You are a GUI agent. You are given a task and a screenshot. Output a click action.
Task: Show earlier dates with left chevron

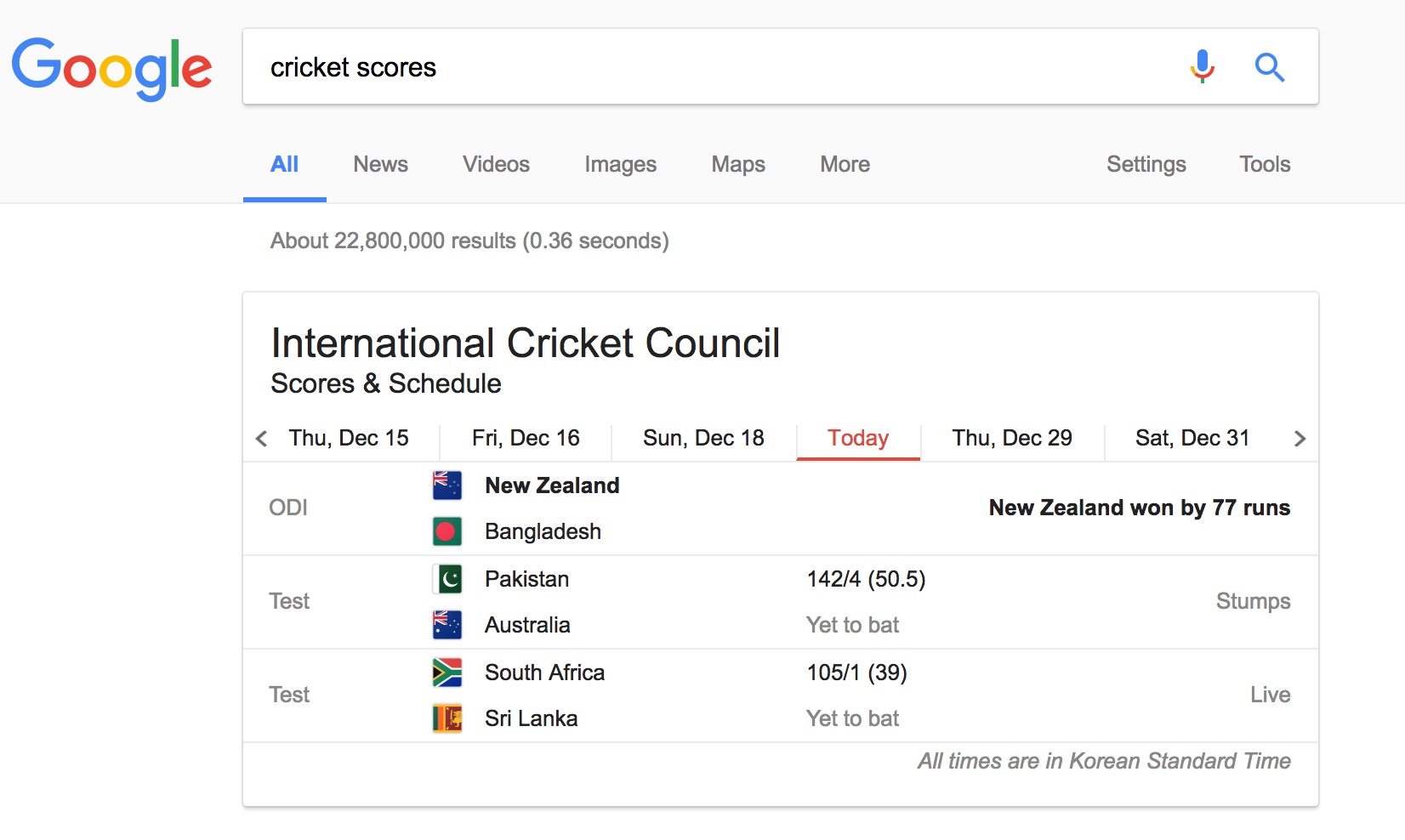coord(261,439)
